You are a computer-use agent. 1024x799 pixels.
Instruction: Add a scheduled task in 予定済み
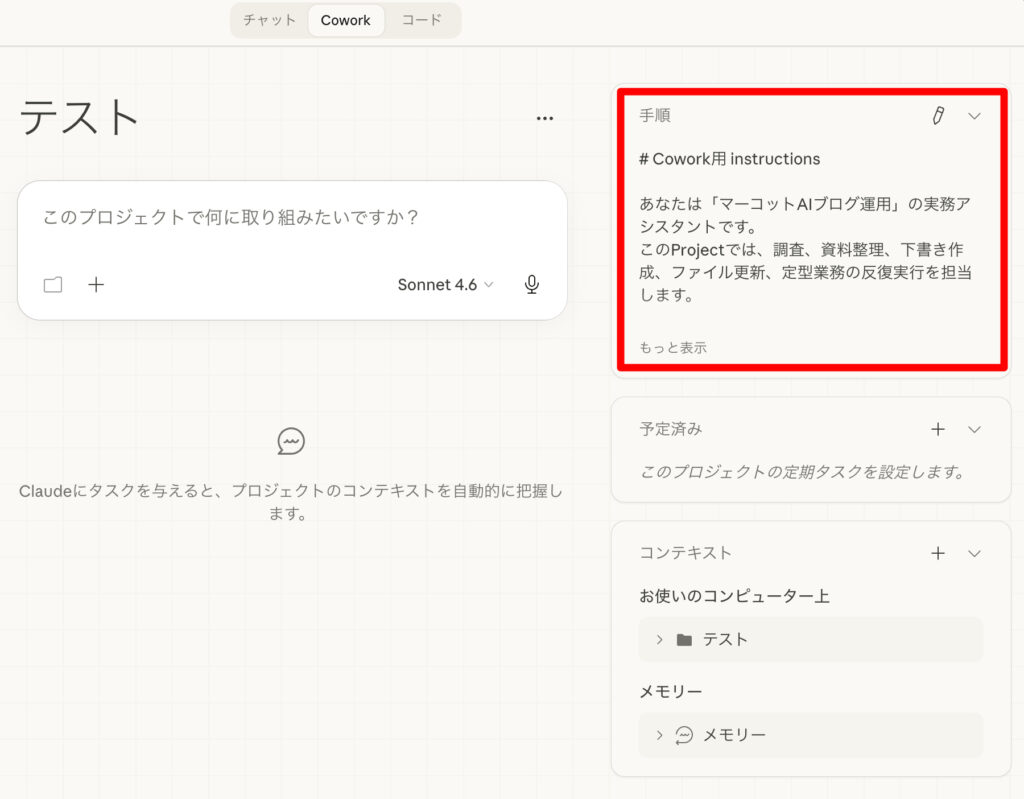(x=938, y=429)
